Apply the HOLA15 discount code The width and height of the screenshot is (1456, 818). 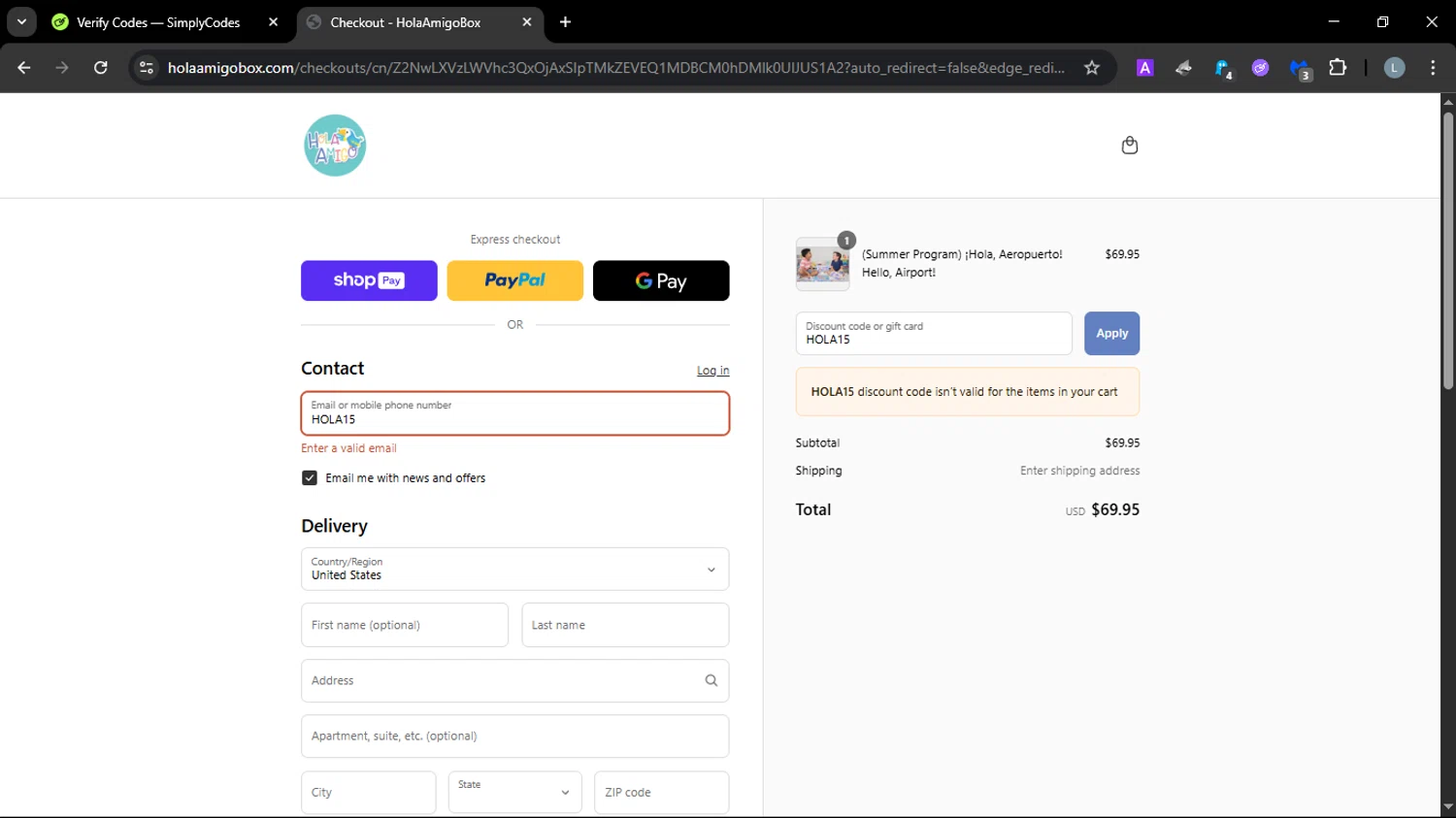click(x=1112, y=334)
